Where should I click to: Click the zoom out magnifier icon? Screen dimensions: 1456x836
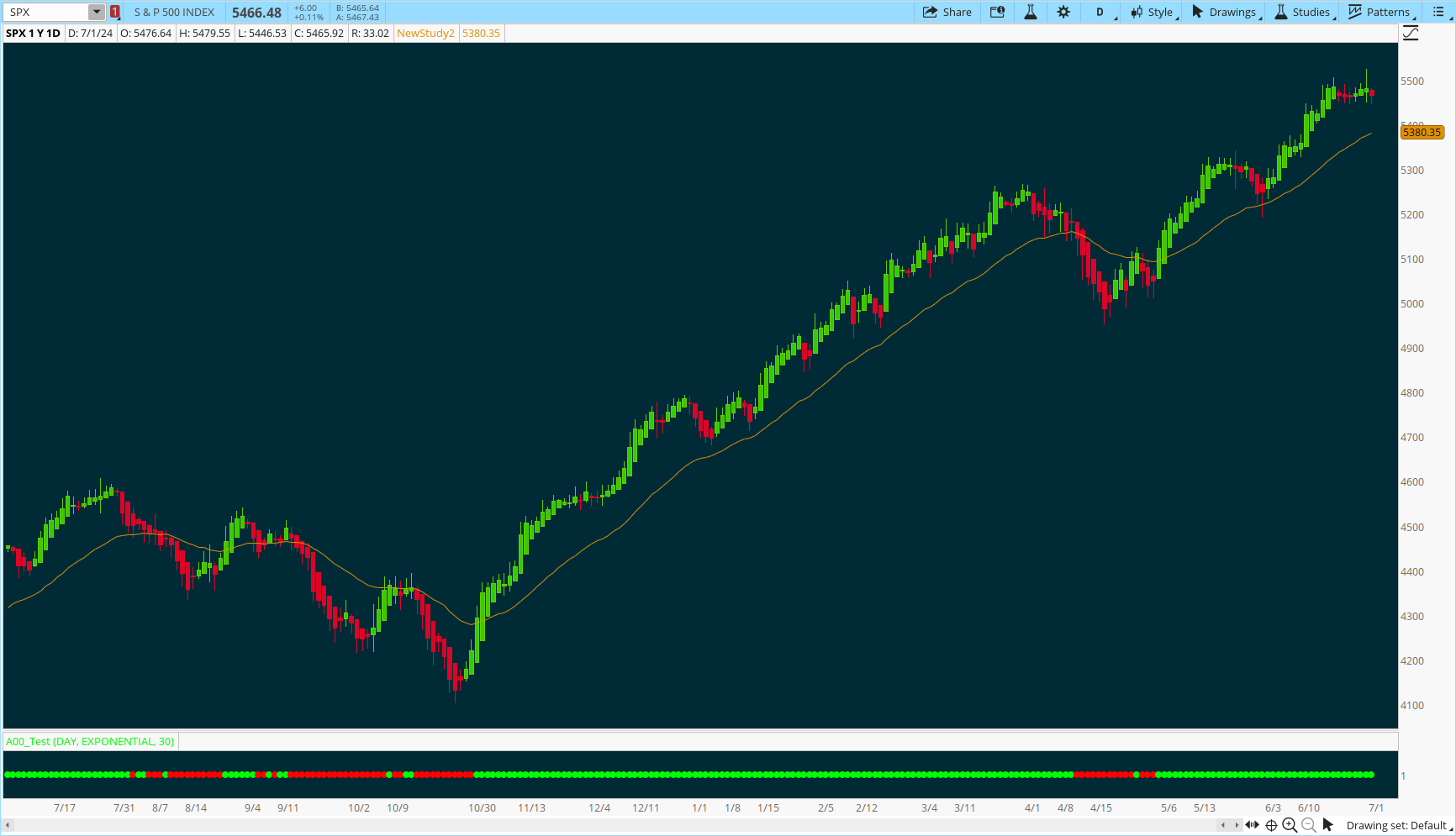1308,825
